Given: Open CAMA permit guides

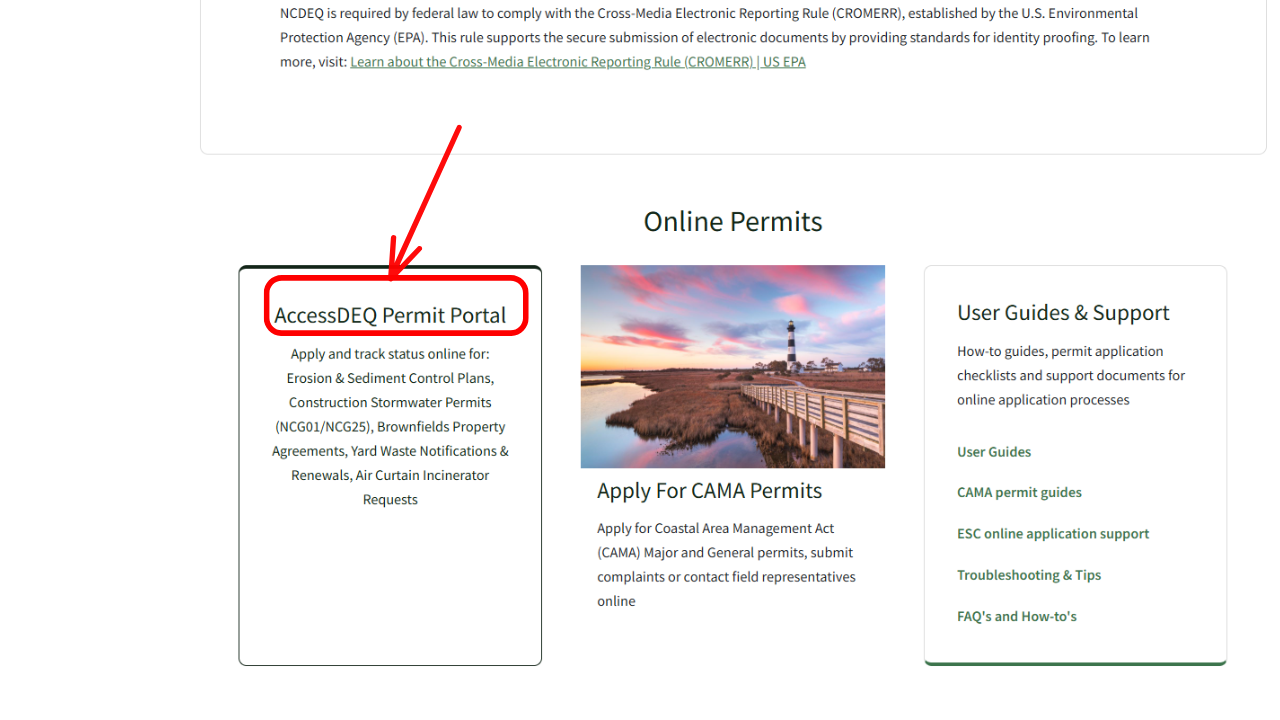Looking at the screenshot, I should tap(1019, 492).
